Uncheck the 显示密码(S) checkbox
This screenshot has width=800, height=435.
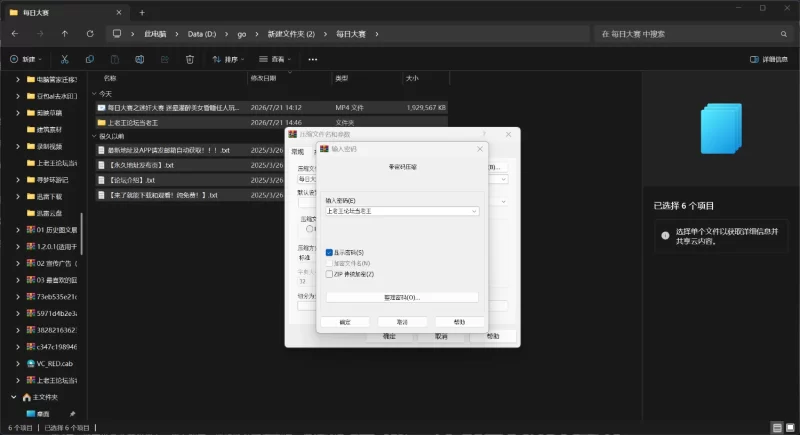click(329, 252)
